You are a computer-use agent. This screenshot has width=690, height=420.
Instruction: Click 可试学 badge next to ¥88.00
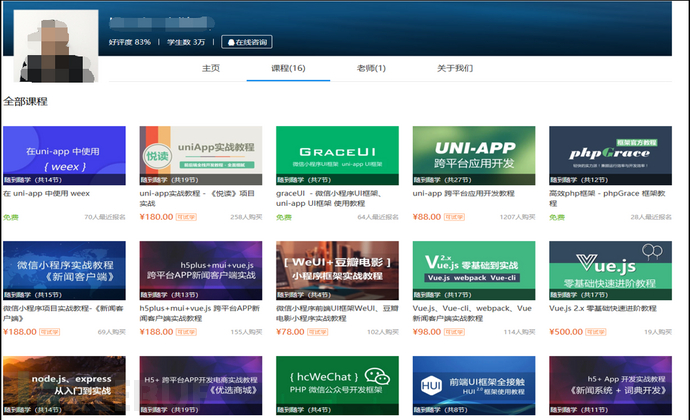point(454,217)
